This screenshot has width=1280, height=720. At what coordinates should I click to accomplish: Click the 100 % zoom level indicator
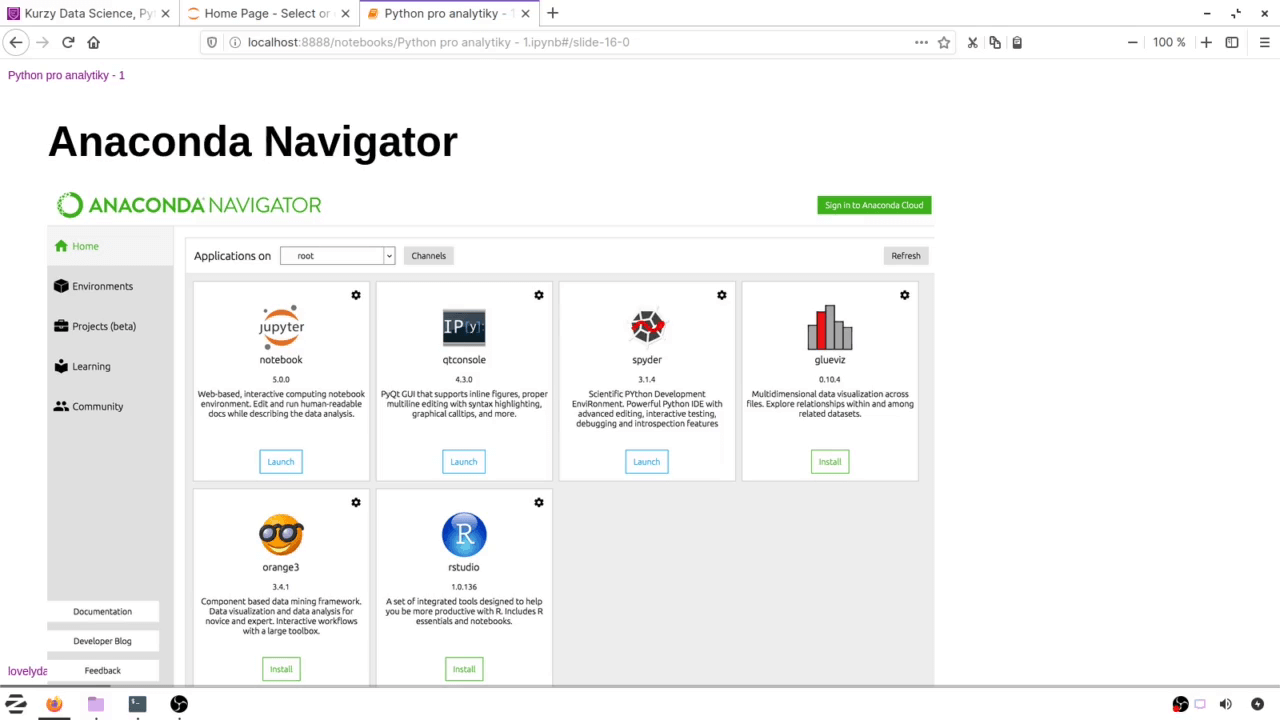tap(1169, 42)
